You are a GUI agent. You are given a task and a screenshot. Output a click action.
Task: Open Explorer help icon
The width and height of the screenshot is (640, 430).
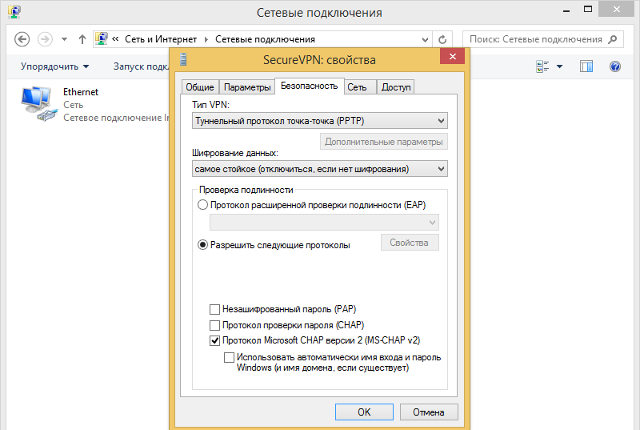pyautogui.click(x=615, y=66)
